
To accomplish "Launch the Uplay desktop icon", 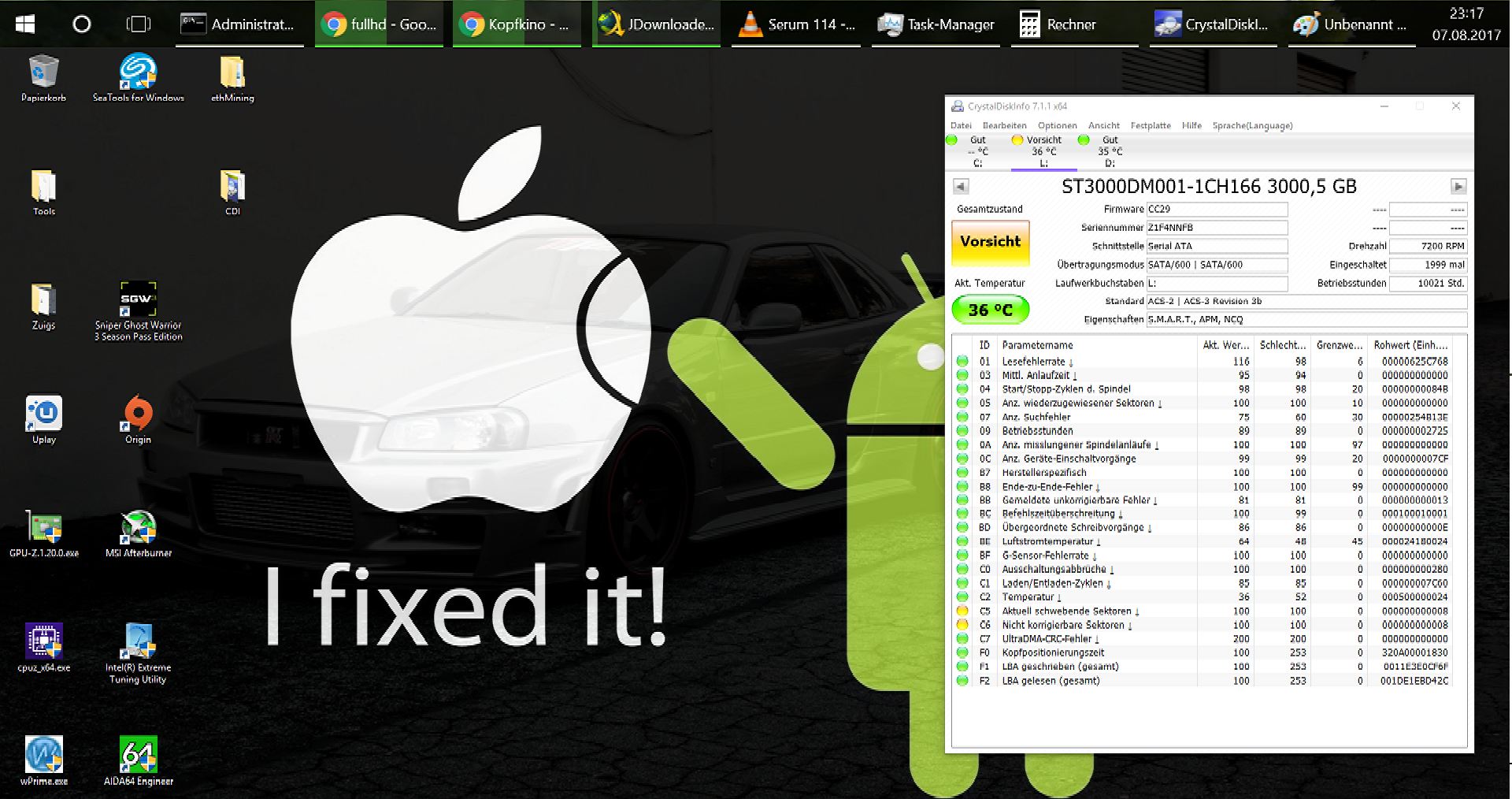I will (44, 420).
